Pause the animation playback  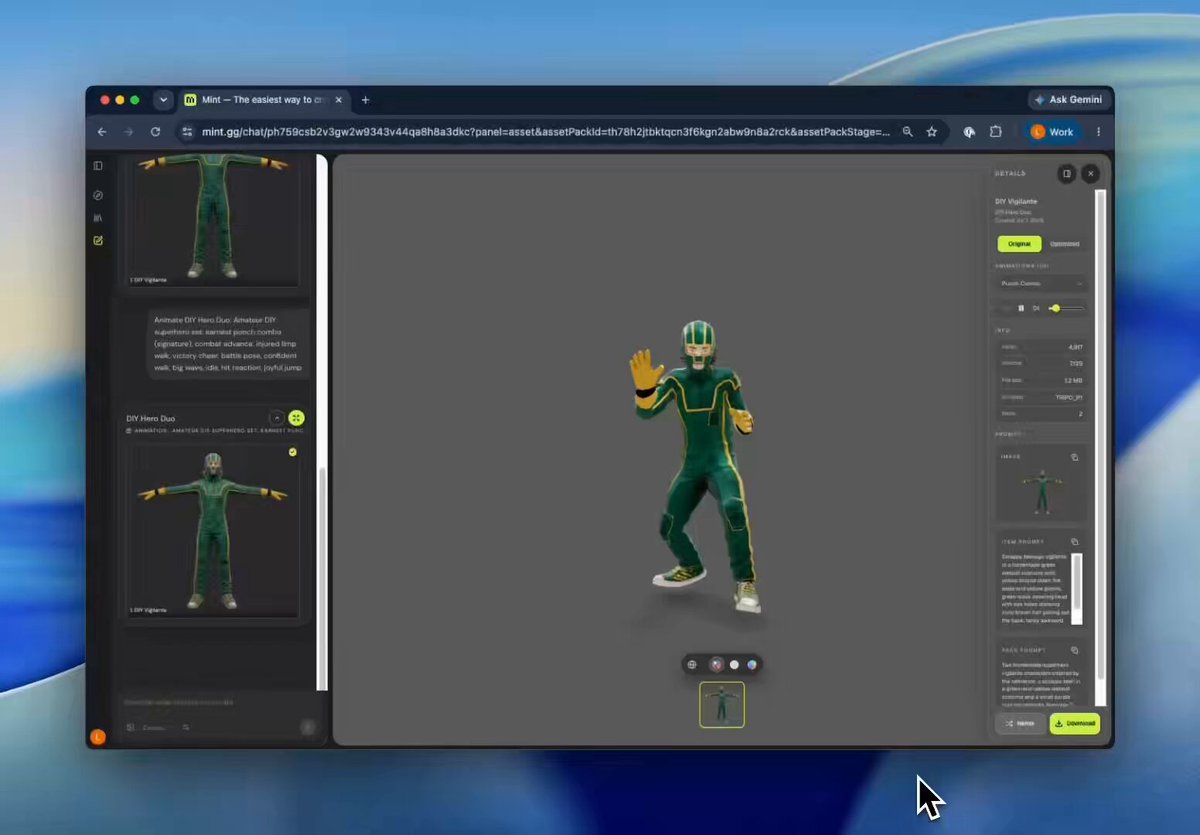click(1021, 308)
